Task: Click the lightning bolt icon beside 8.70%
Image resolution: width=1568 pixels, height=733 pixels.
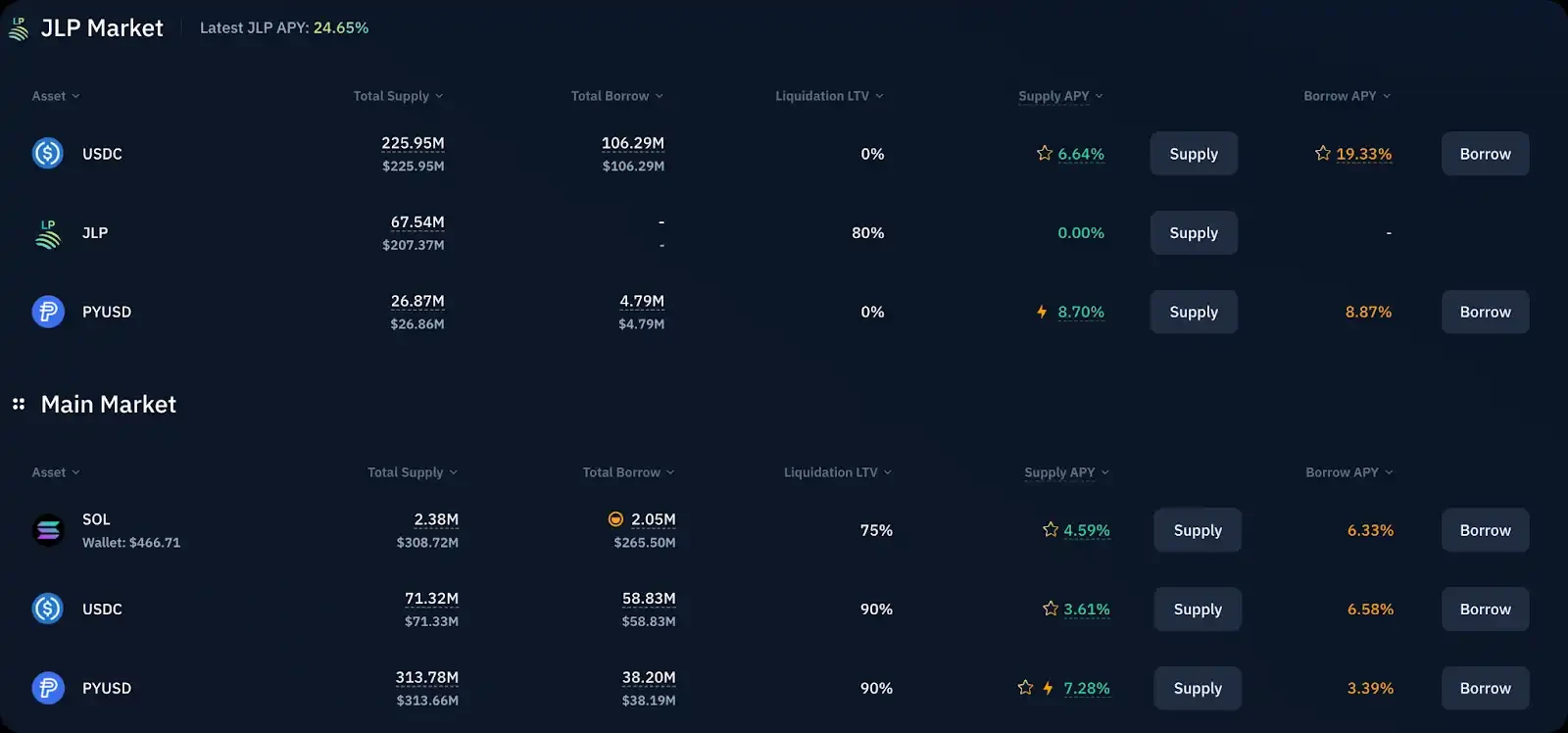Action: 1042,312
